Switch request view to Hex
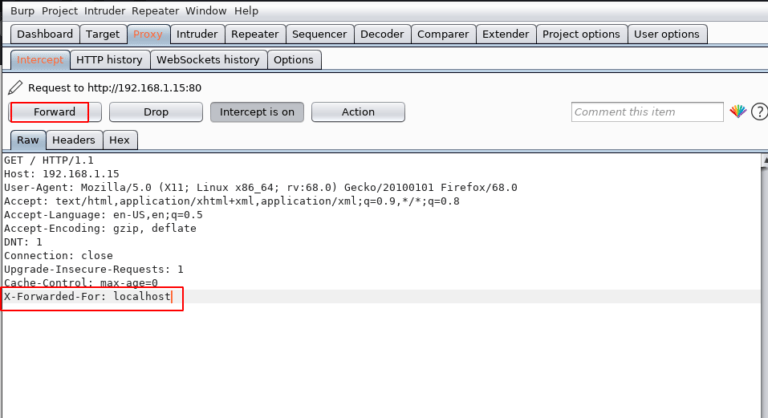 [121, 141]
